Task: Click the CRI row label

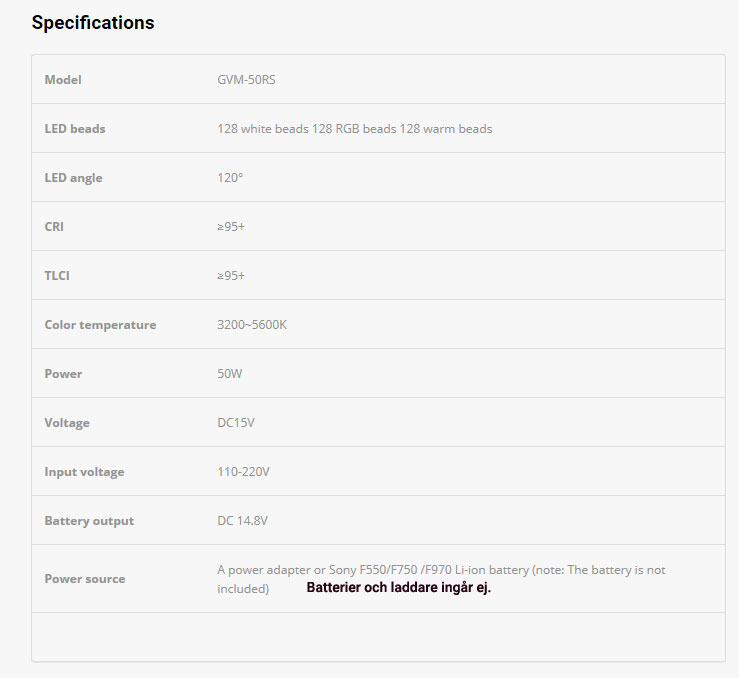Action: coord(54,227)
